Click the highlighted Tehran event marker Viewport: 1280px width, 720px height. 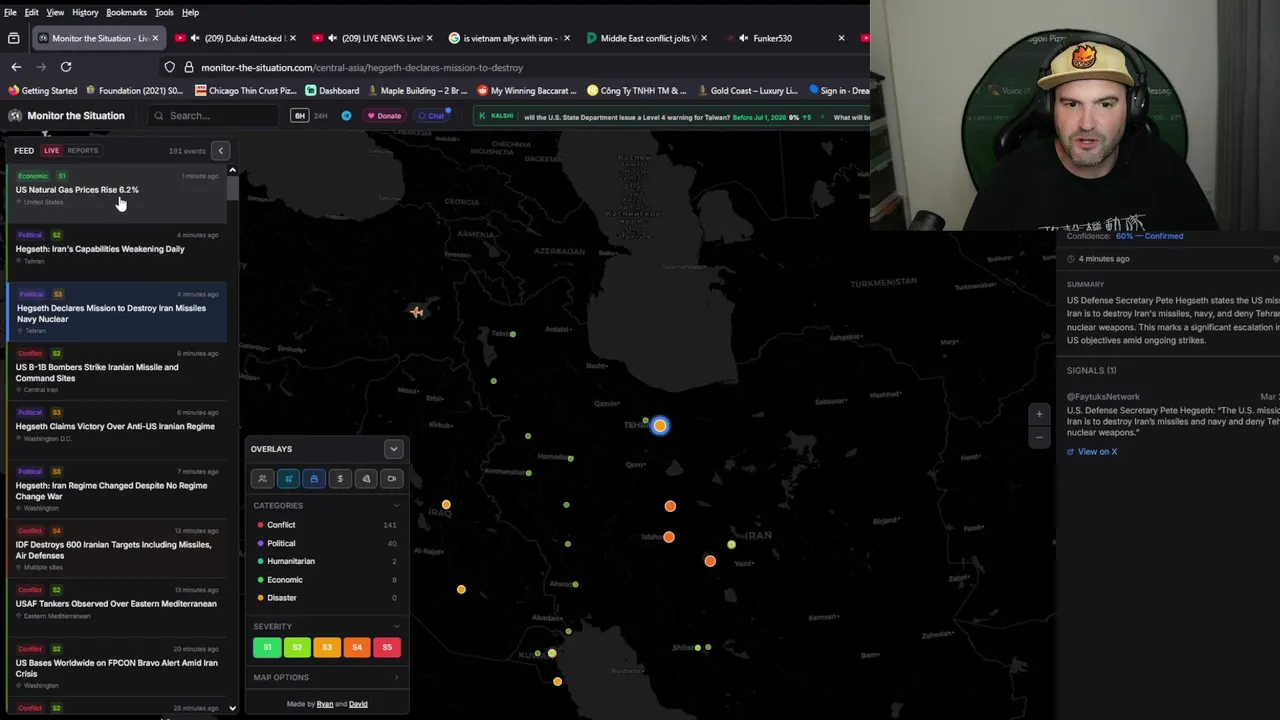coord(660,426)
